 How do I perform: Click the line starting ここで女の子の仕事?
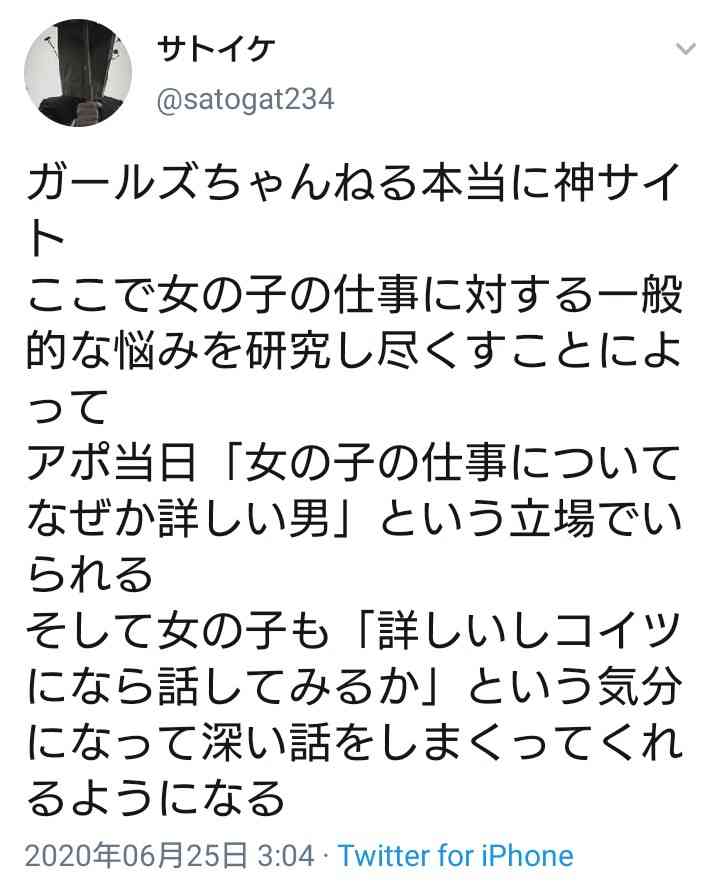click(354, 296)
